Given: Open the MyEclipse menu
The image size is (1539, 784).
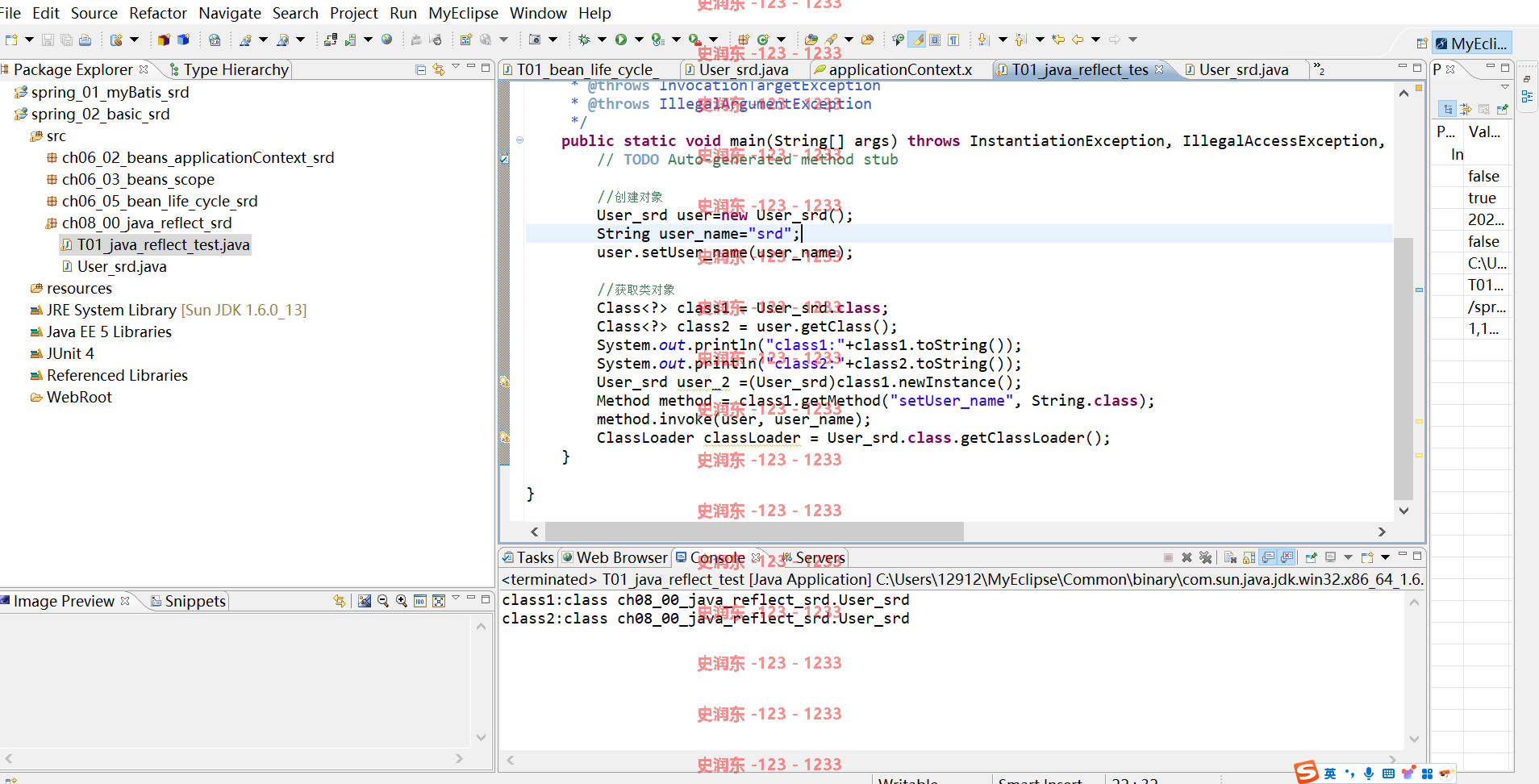Looking at the screenshot, I should coord(463,13).
